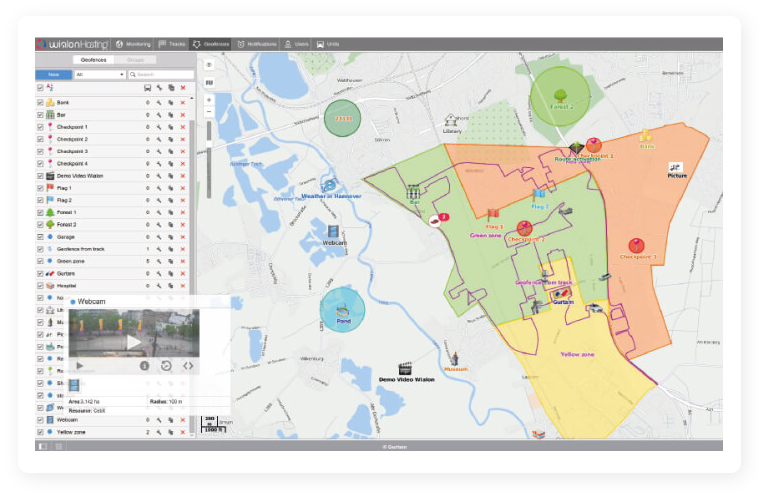The height and width of the screenshot is (494, 772).
Task: Sort geofences with the A-Z icon
Action: click(x=50, y=88)
